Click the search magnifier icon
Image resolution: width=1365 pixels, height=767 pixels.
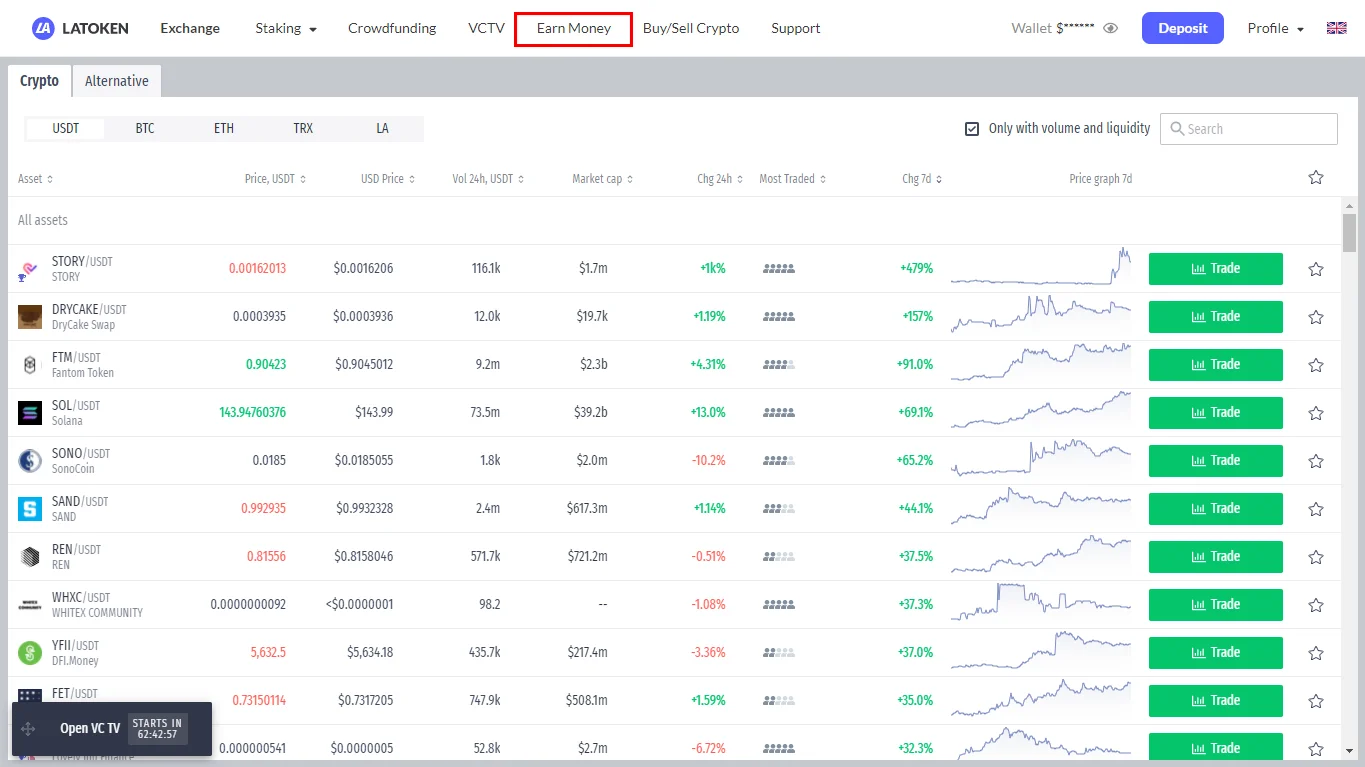pyautogui.click(x=1175, y=129)
